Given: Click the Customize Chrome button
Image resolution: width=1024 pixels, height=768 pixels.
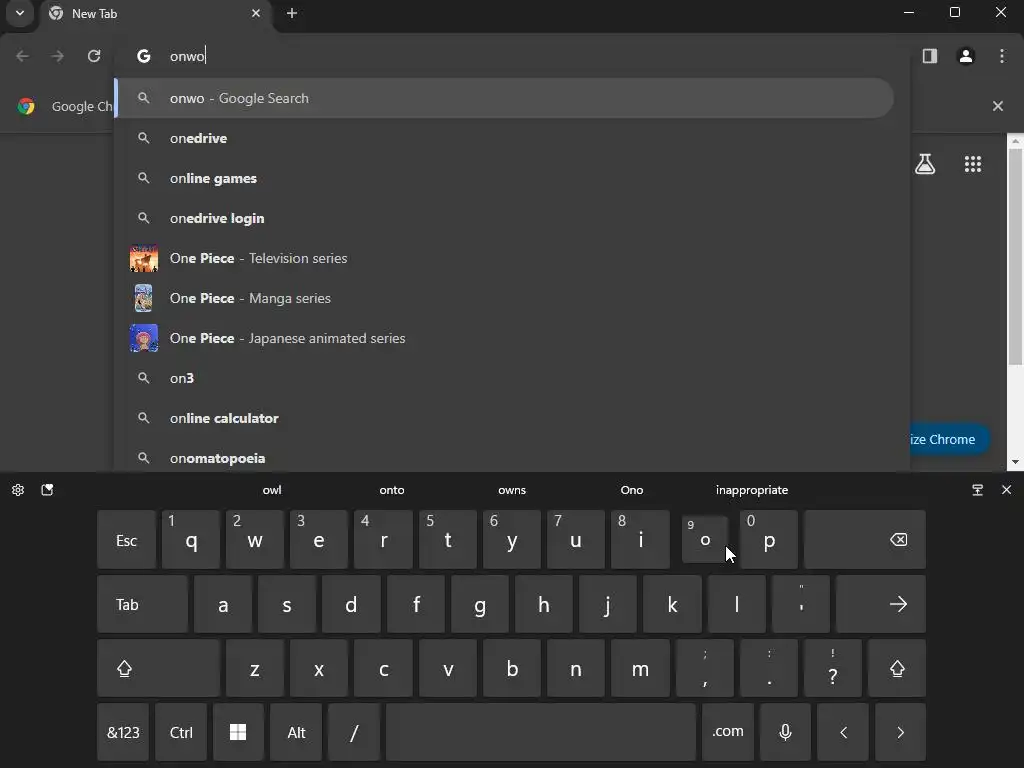Looking at the screenshot, I should pos(950,440).
